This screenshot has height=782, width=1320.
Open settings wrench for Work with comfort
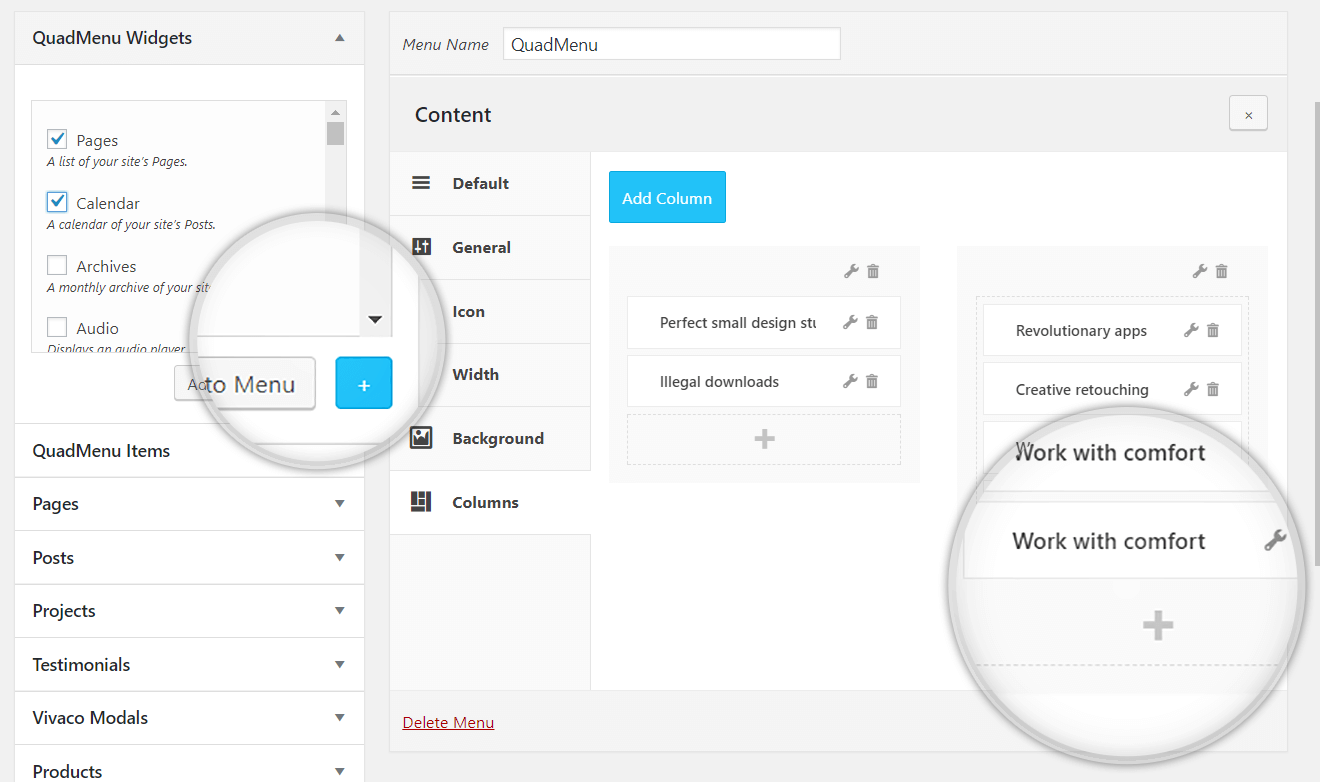[x=1274, y=540]
